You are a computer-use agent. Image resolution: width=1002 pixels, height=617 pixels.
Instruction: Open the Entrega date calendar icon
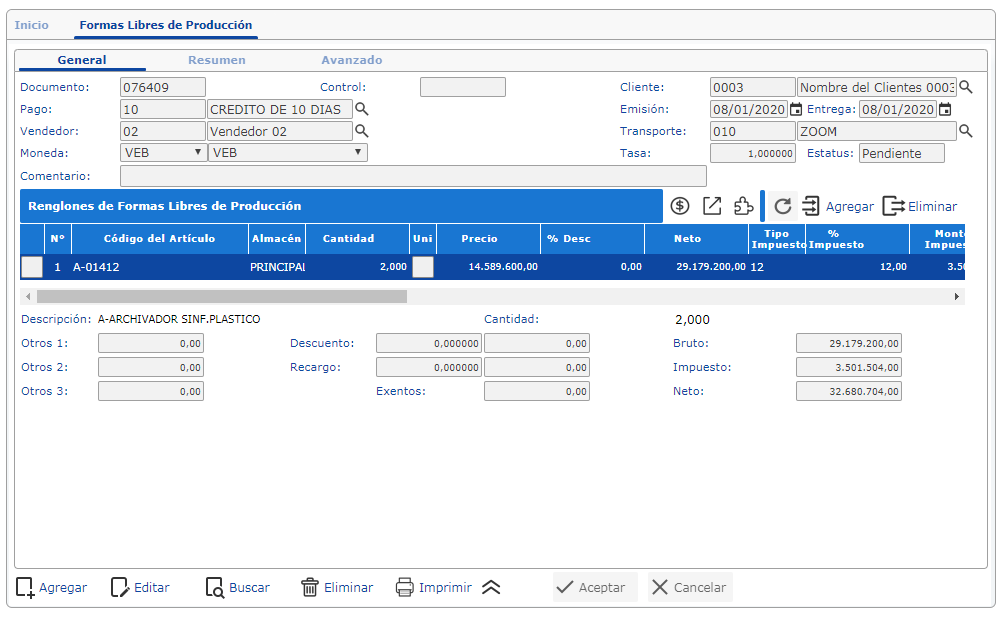(944, 109)
